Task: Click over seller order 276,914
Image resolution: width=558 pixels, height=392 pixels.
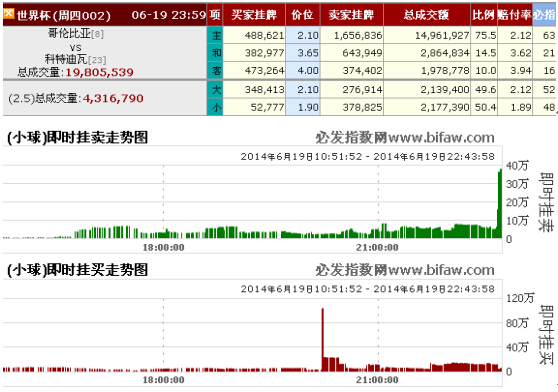Action: click(362, 90)
